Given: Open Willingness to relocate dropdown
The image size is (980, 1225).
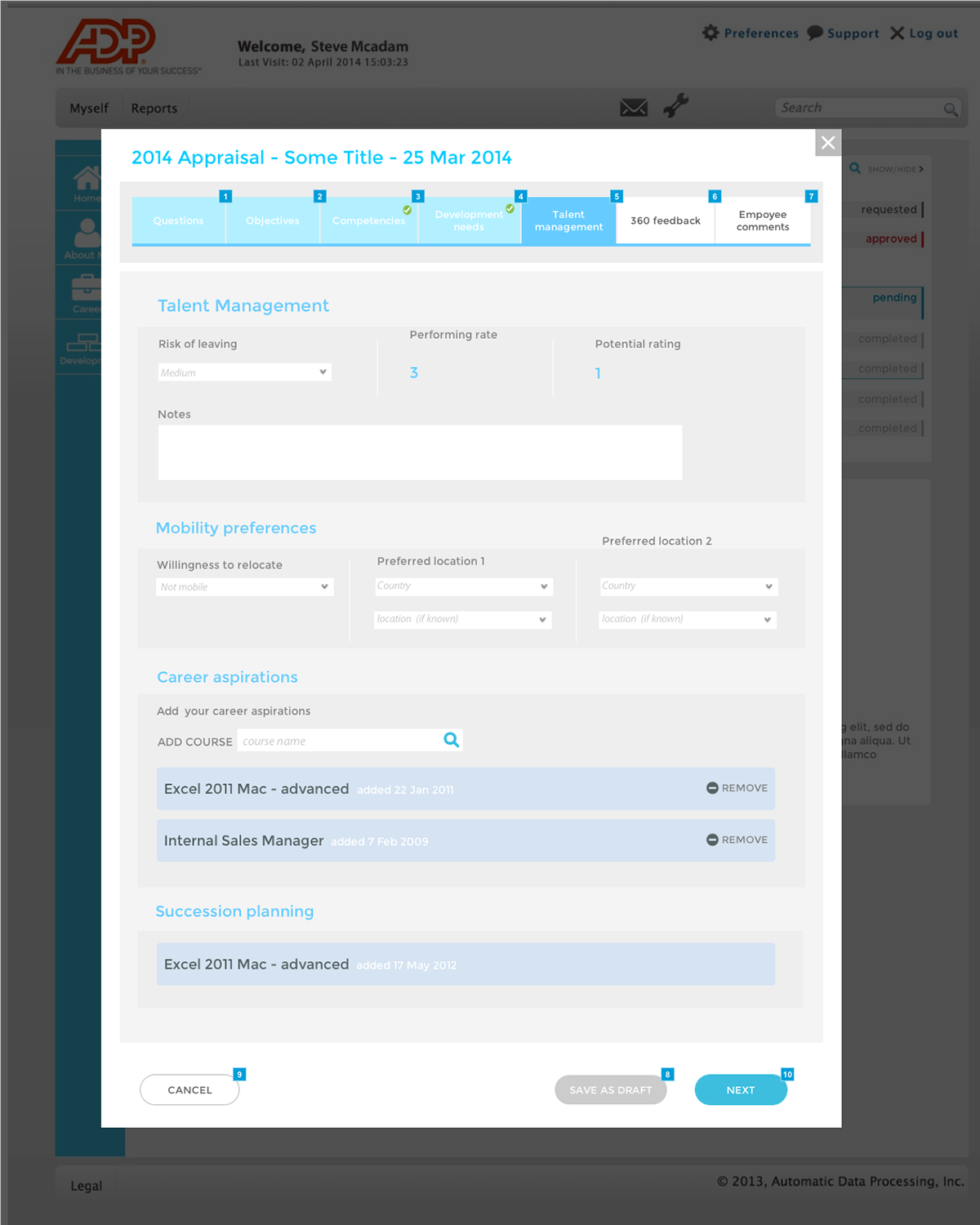Looking at the screenshot, I should 245,586.
